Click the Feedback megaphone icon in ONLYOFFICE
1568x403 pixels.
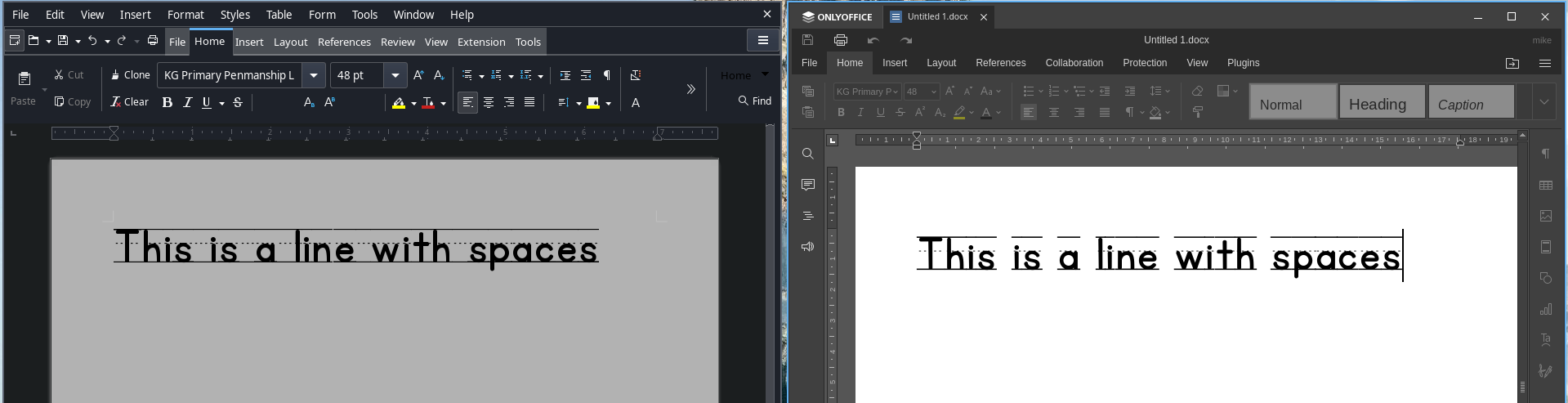click(x=808, y=247)
